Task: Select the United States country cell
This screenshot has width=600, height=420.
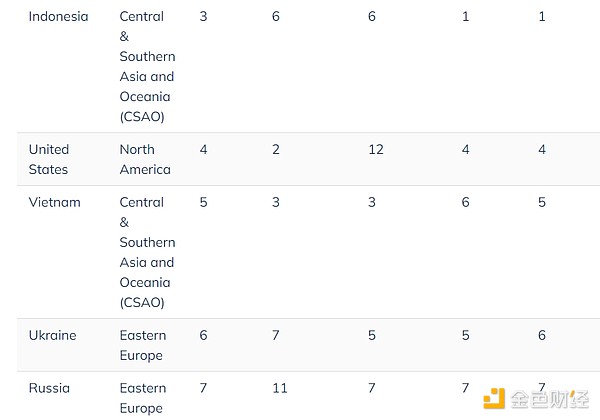Action: pyautogui.click(x=49, y=159)
